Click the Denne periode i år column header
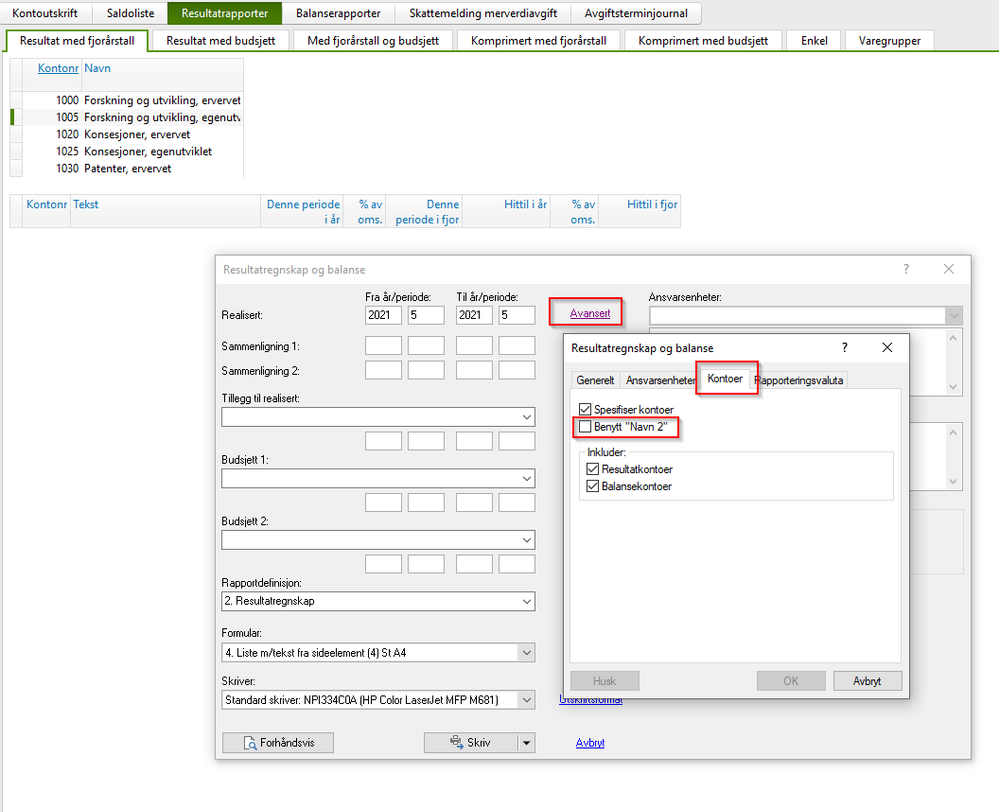 (x=302, y=212)
